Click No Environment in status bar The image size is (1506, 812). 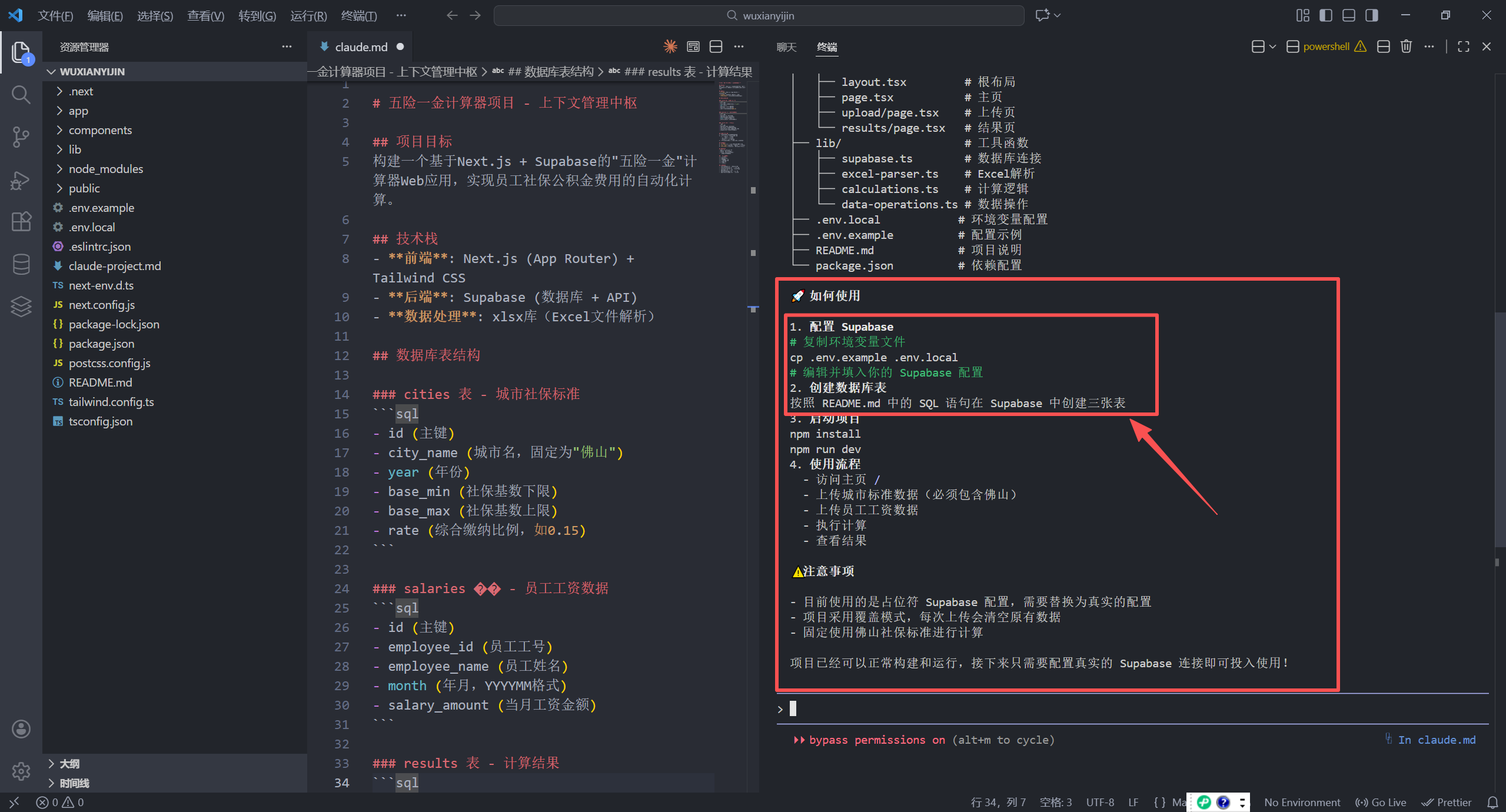(x=1302, y=802)
